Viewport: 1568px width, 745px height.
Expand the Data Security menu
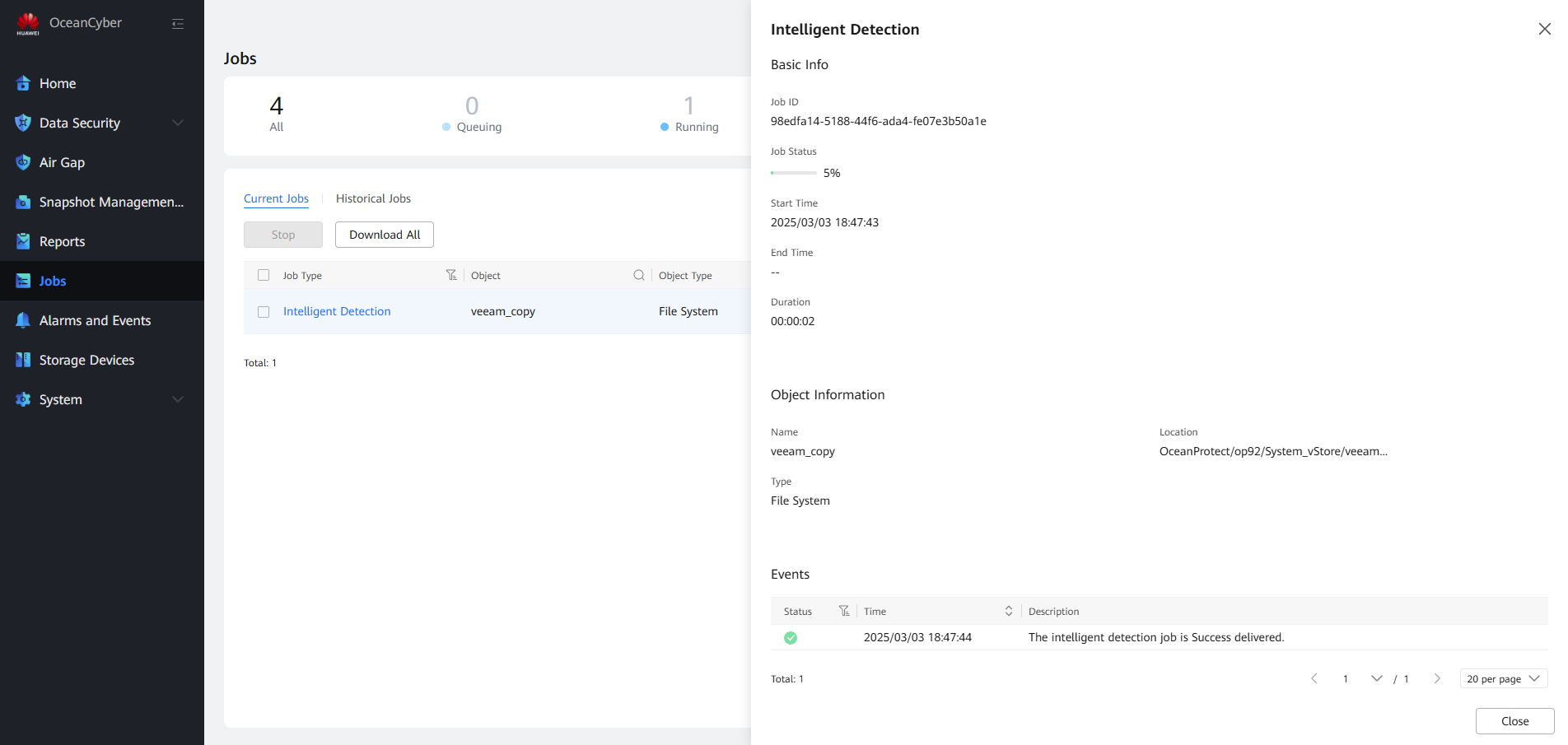[177, 123]
